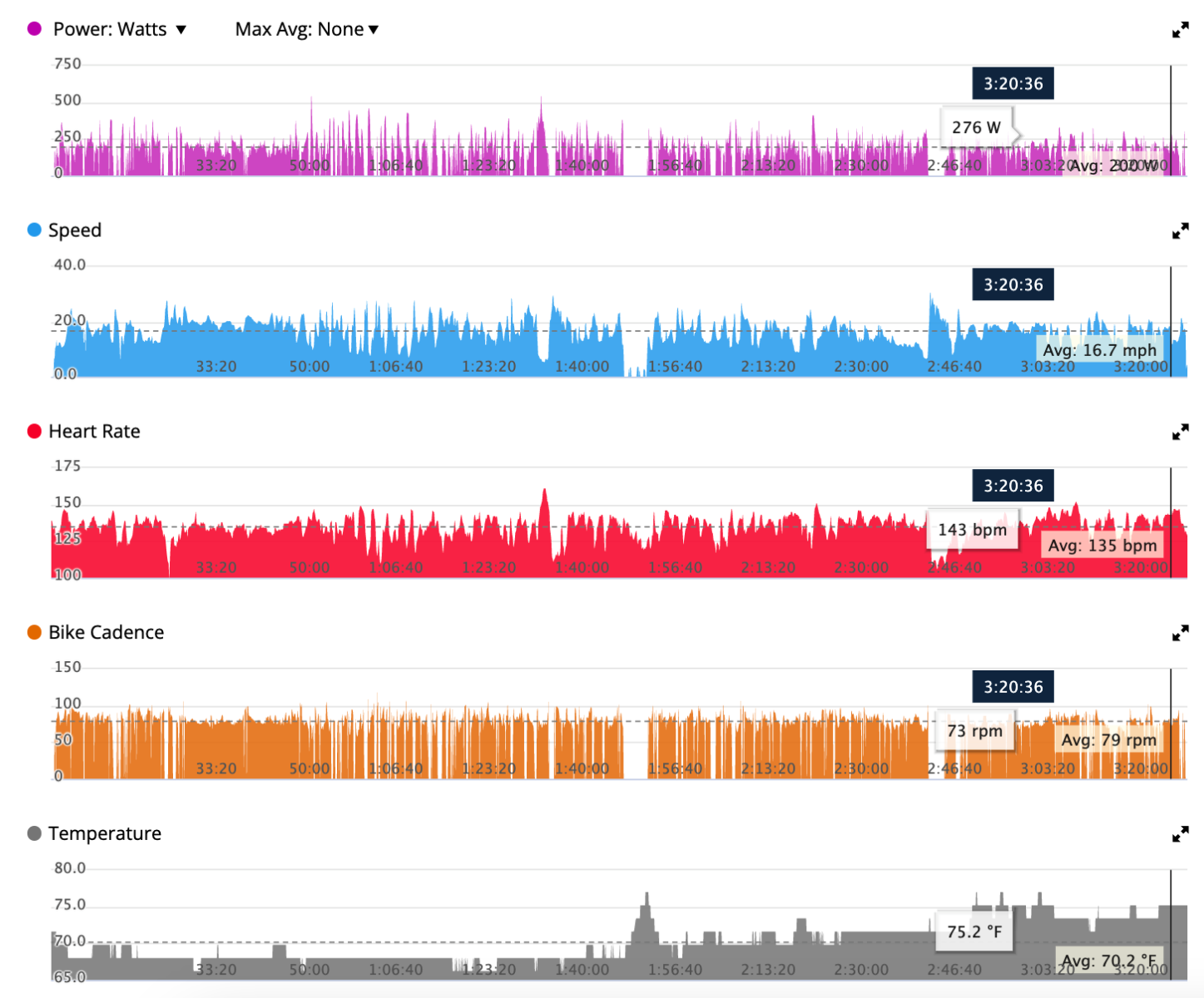Open the Power: Watts dropdown

point(119,29)
